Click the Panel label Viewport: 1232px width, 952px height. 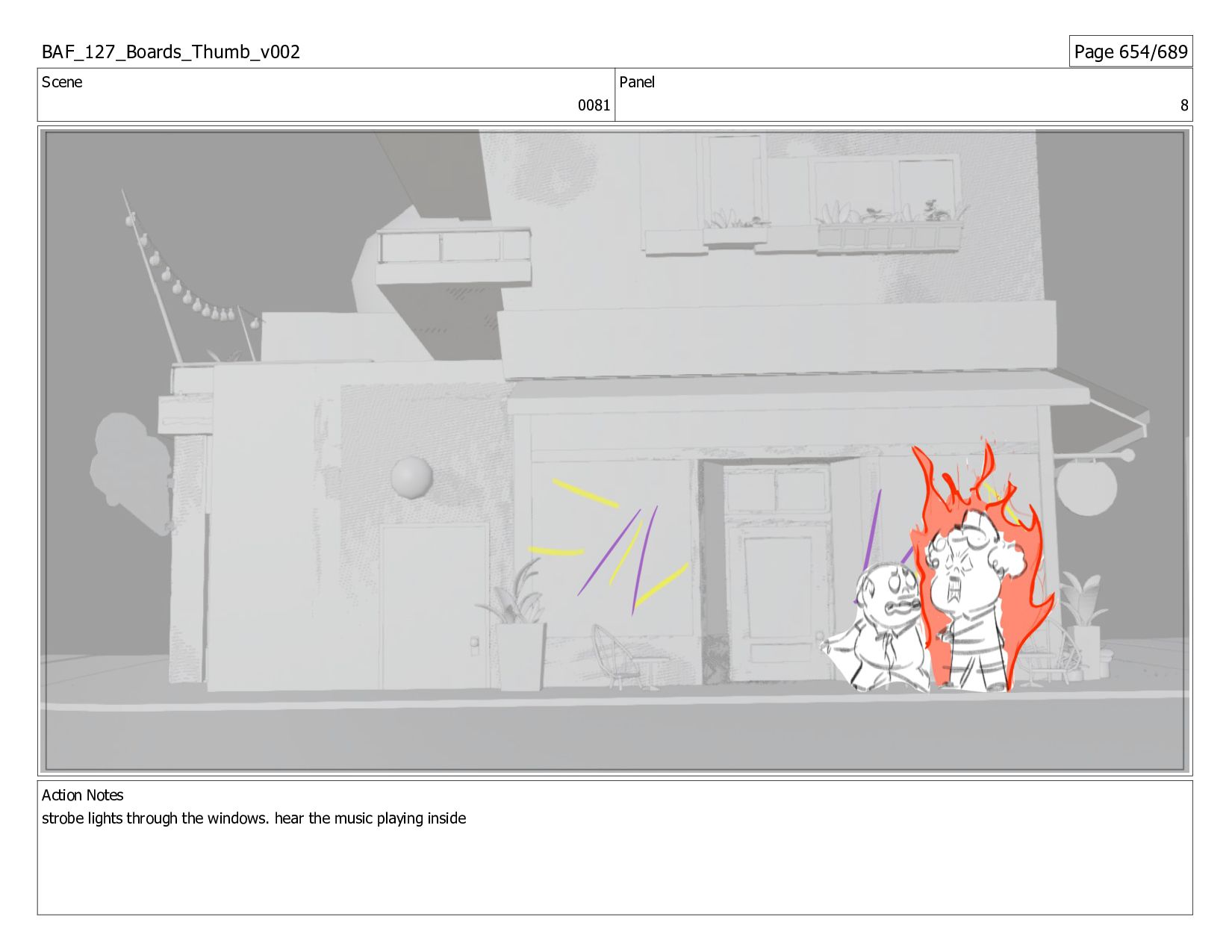click(637, 82)
